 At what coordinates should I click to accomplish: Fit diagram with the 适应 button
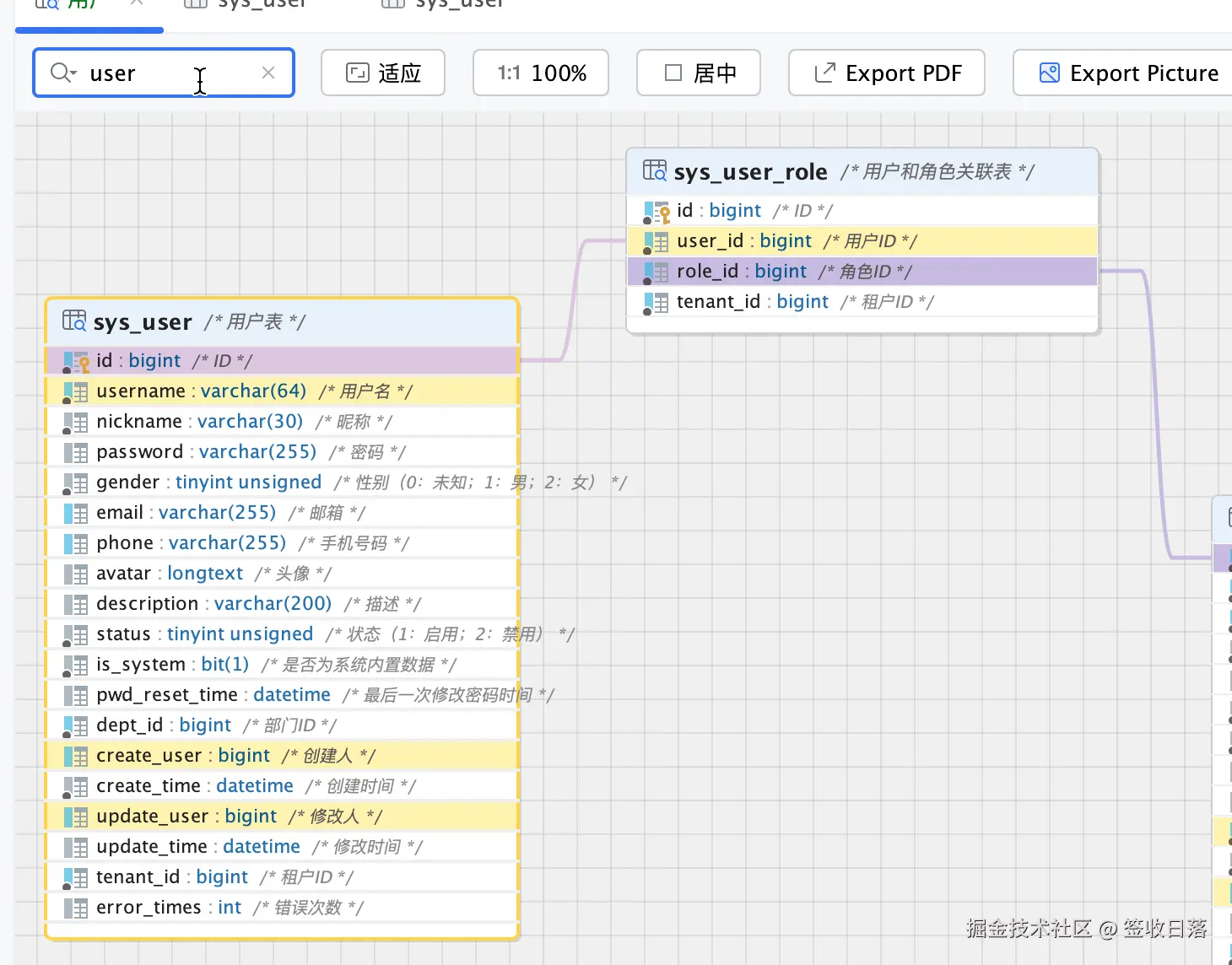(x=383, y=73)
